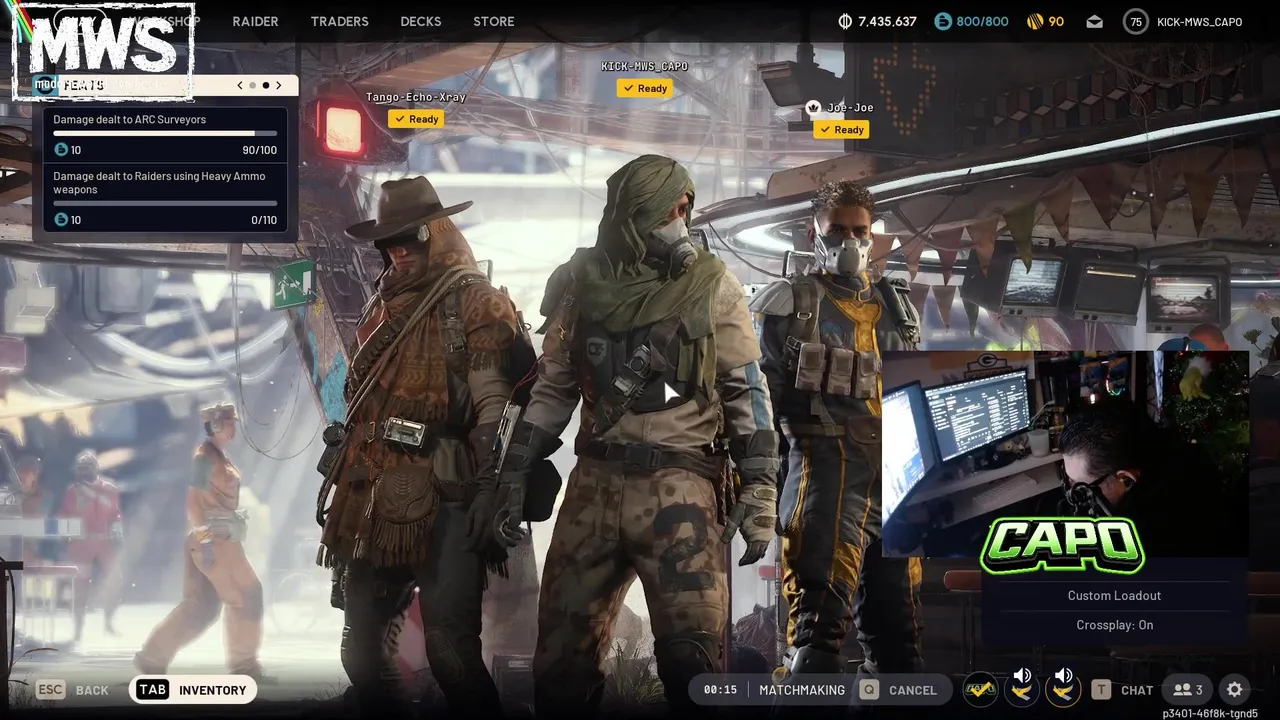Click the Heavy Ammo feat progress bar
1280x720 pixels.
(x=165, y=203)
